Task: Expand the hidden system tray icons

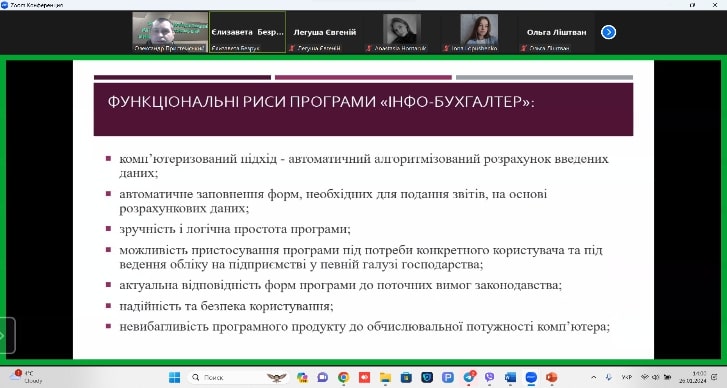Action: pos(593,377)
